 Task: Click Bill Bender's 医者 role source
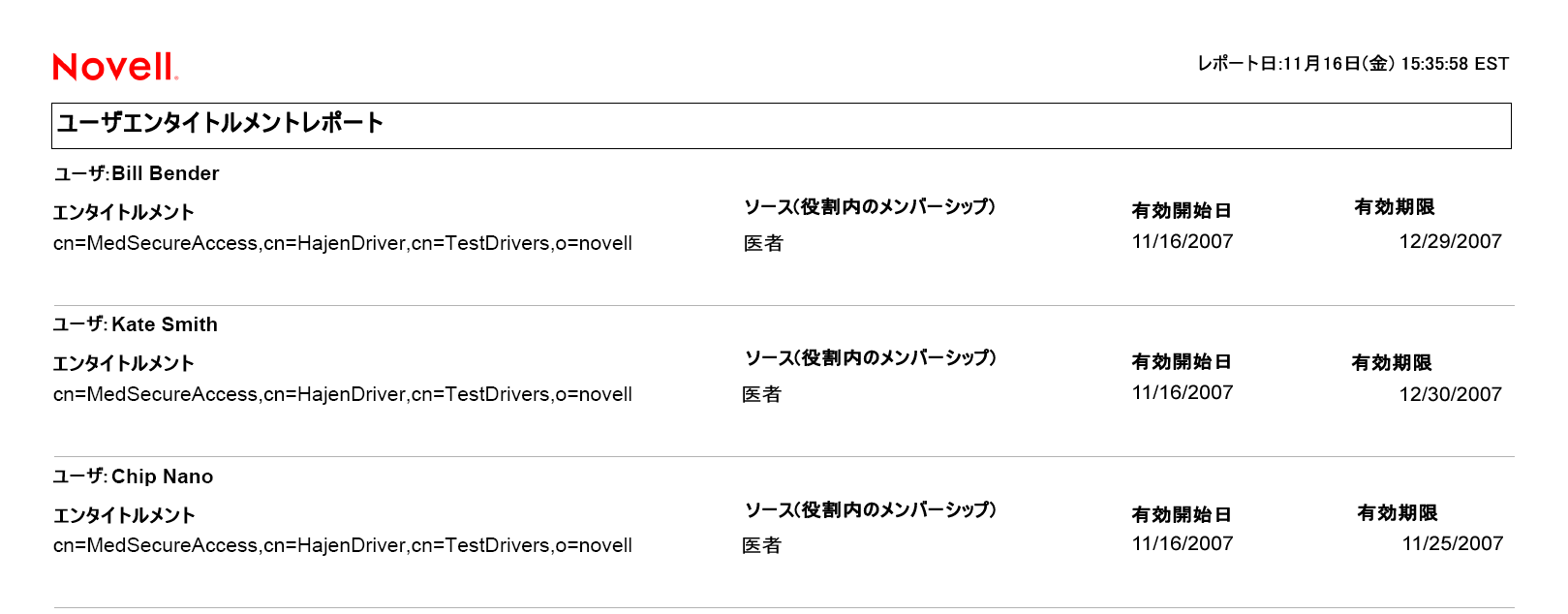(763, 243)
